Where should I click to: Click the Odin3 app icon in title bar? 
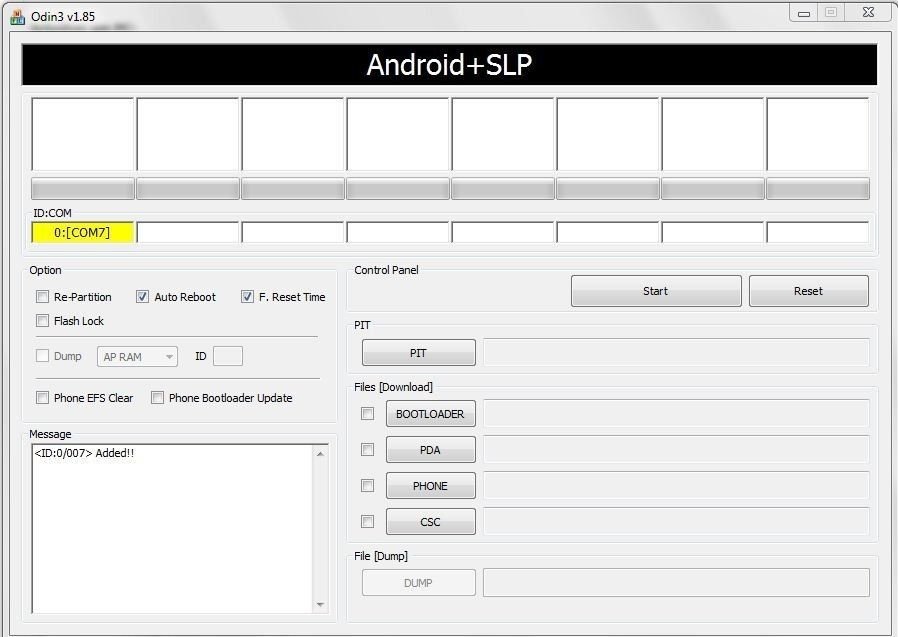tap(17, 17)
